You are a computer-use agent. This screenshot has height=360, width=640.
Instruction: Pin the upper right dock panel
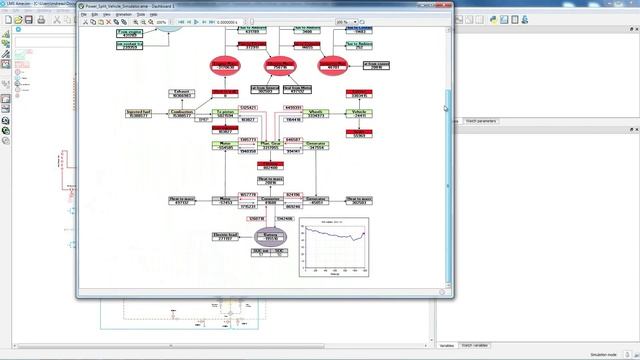pos(631,29)
